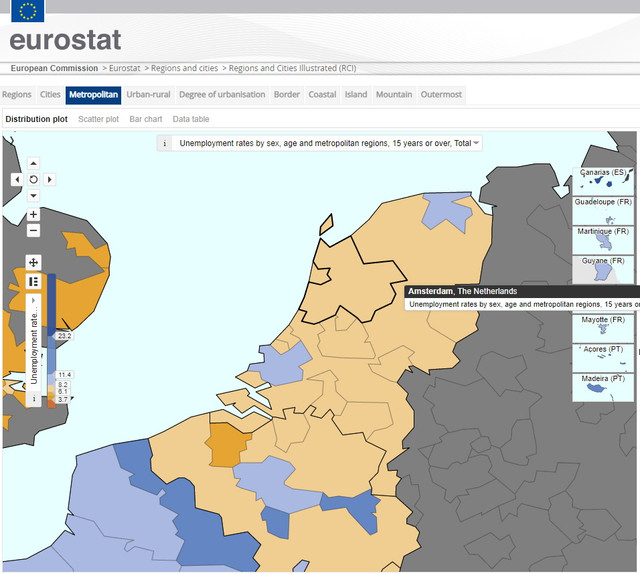Open the Canarias (ES) inset map
This screenshot has height=574, width=640.
[x=603, y=182]
